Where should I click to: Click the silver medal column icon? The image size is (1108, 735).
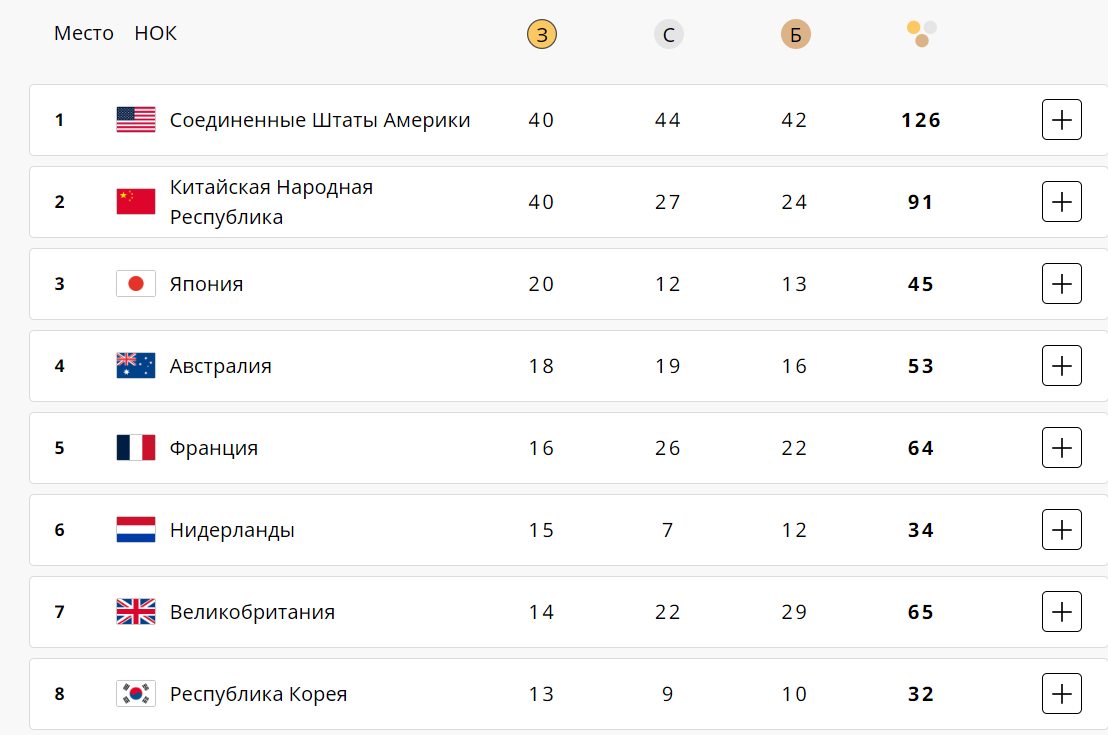[x=668, y=35]
